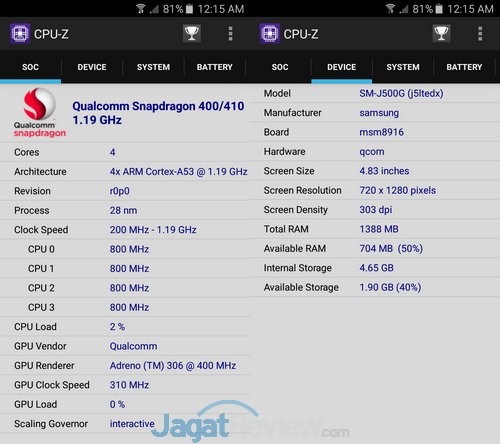Tap the trophy icon in left CPU-Z screen

(x=192, y=33)
